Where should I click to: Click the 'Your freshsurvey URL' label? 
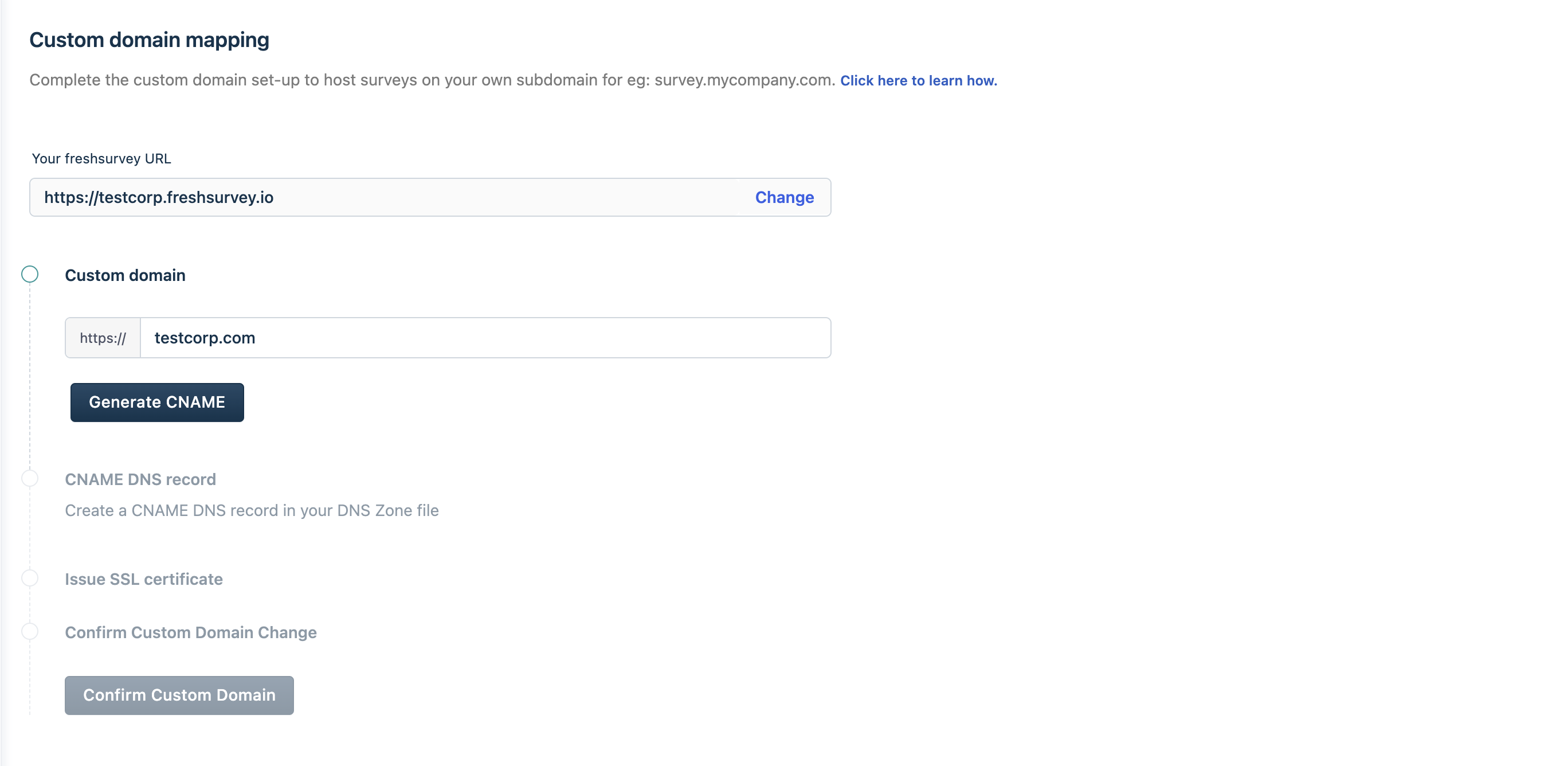(x=101, y=158)
